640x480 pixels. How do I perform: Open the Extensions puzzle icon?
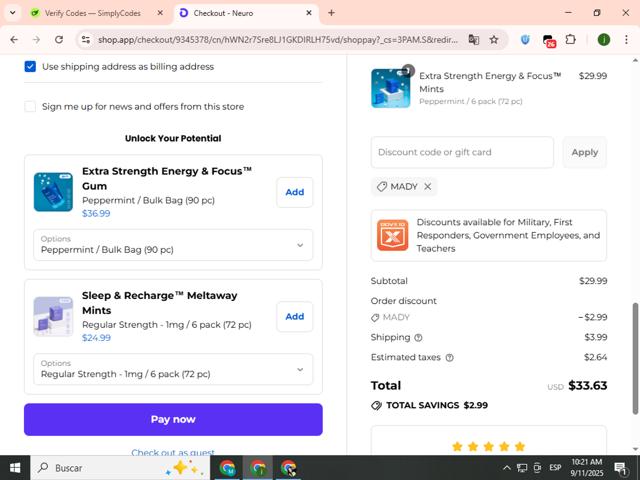click(x=571, y=40)
